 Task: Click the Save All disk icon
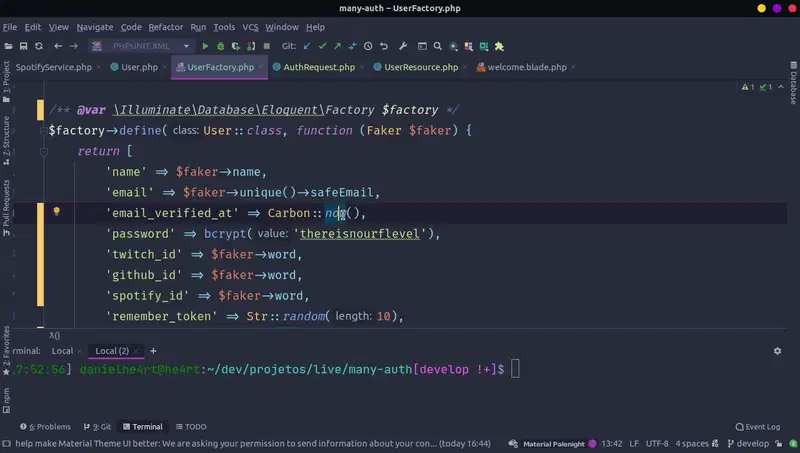[23, 46]
